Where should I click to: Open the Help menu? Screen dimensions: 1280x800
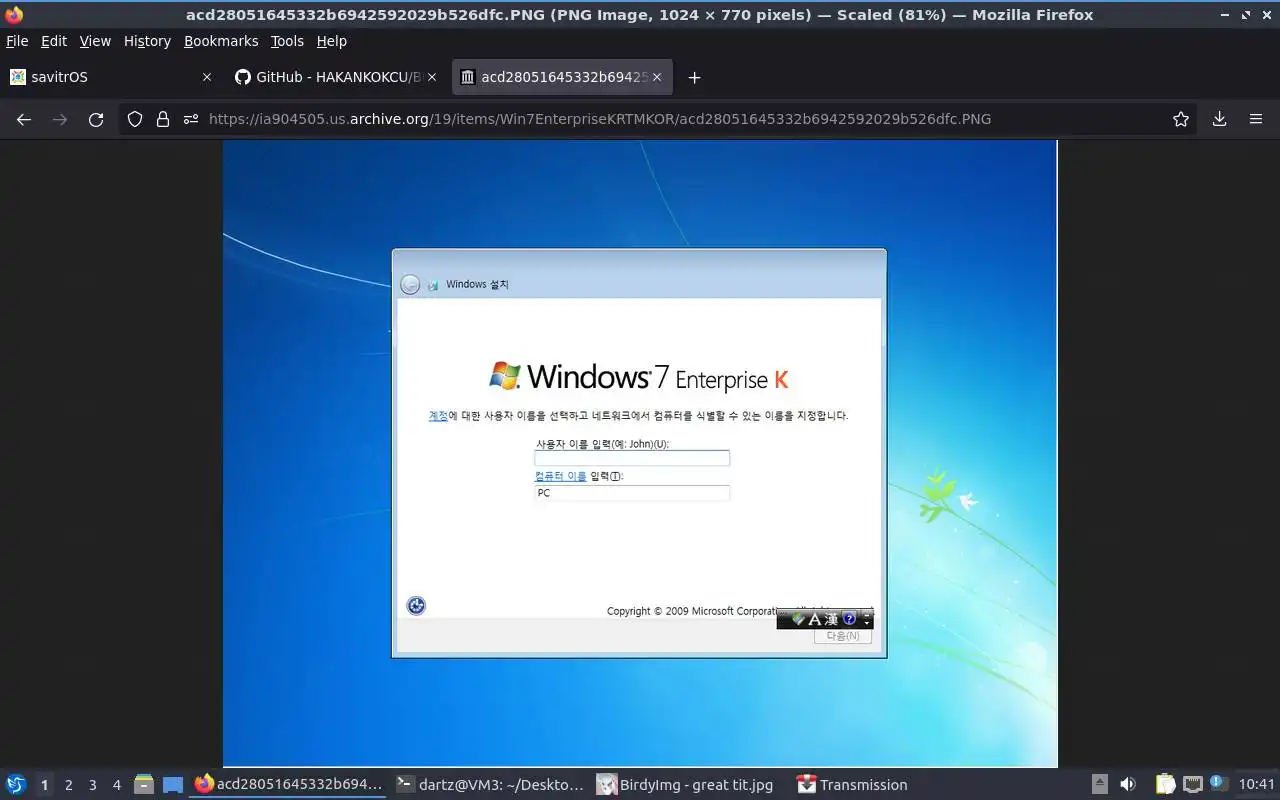331,41
